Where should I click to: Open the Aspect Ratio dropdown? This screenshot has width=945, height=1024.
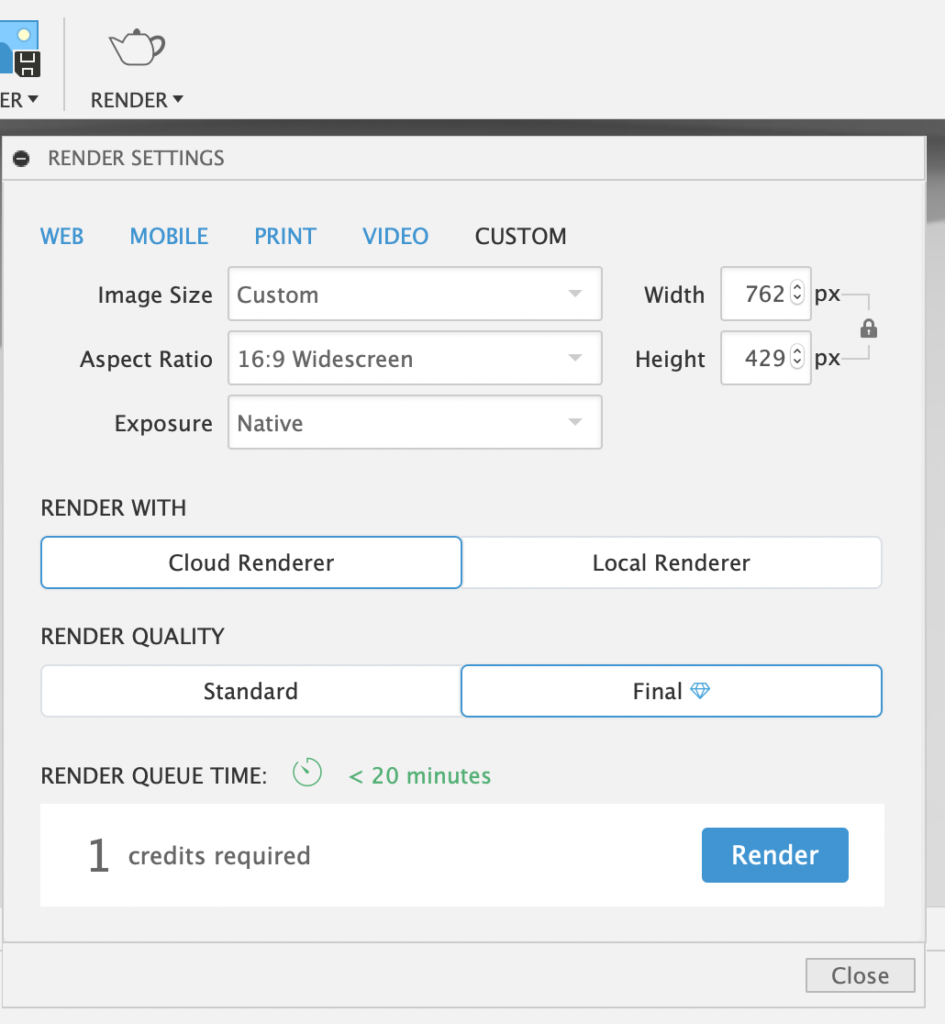[415, 359]
